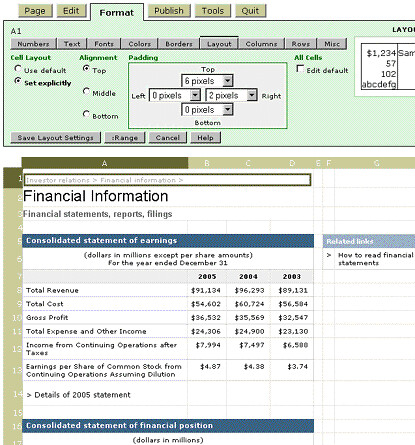Click the Total Cost label cell
The image size is (415, 445).
pos(105,304)
